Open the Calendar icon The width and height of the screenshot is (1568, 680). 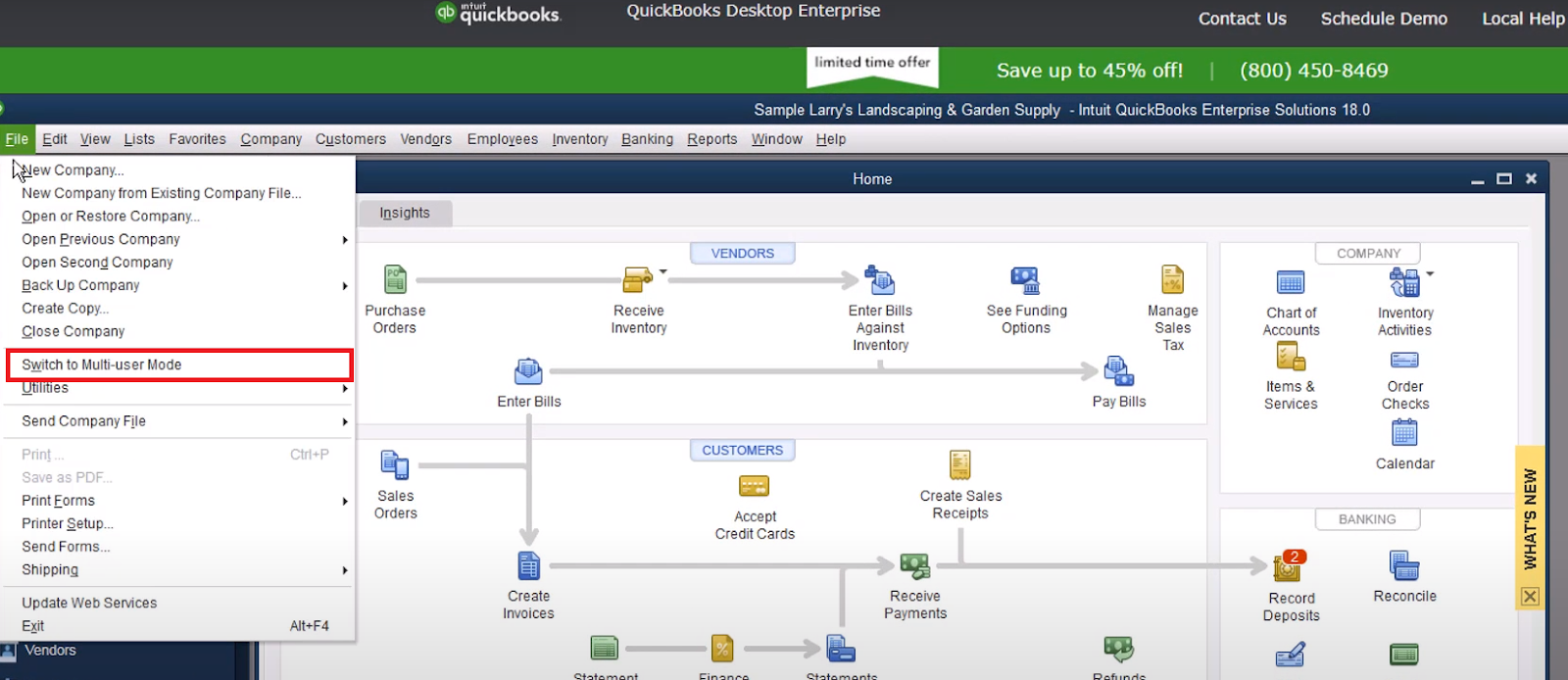pos(1404,433)
